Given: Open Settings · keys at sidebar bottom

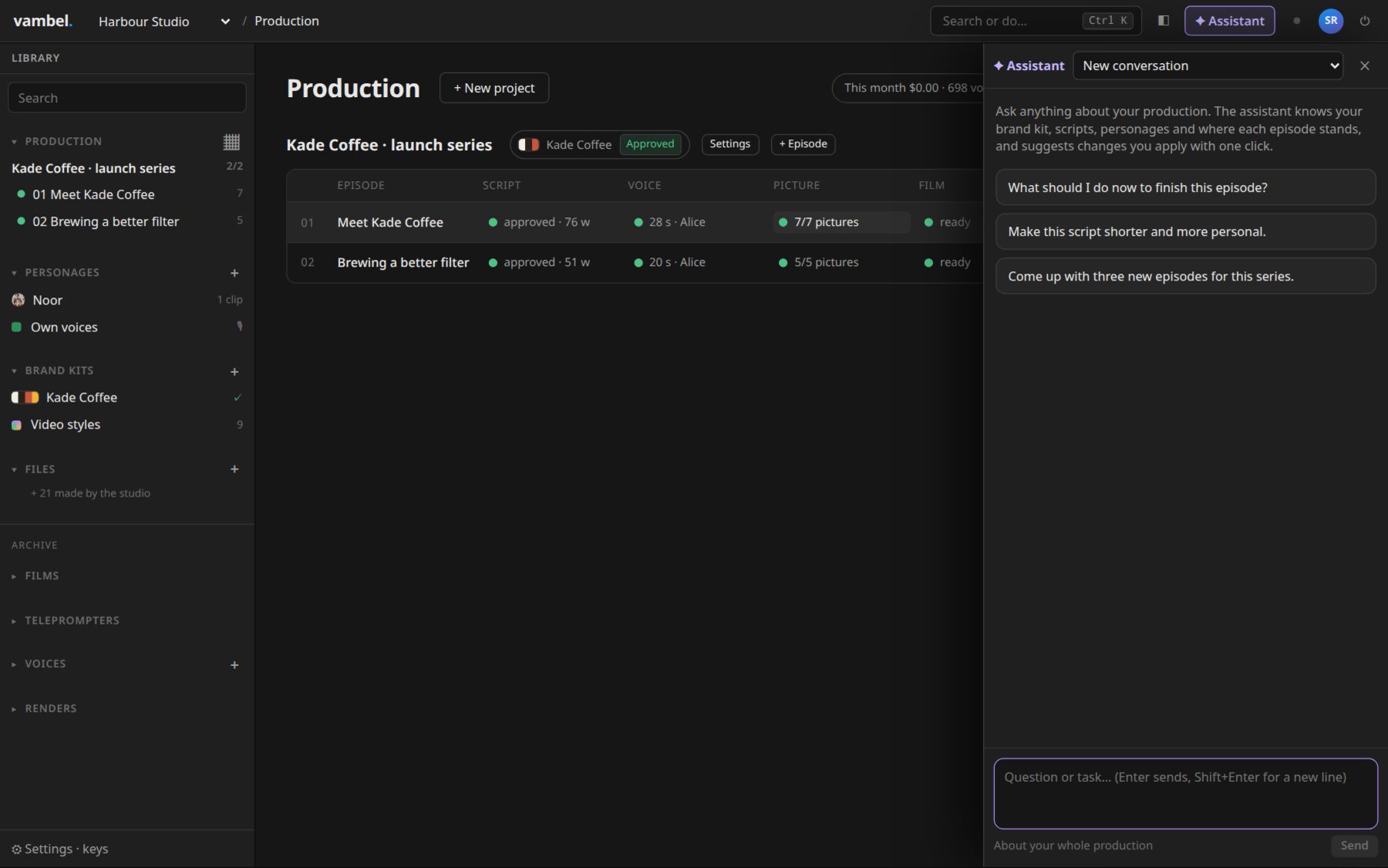Looking at the screenshot, I should (59, 849).
